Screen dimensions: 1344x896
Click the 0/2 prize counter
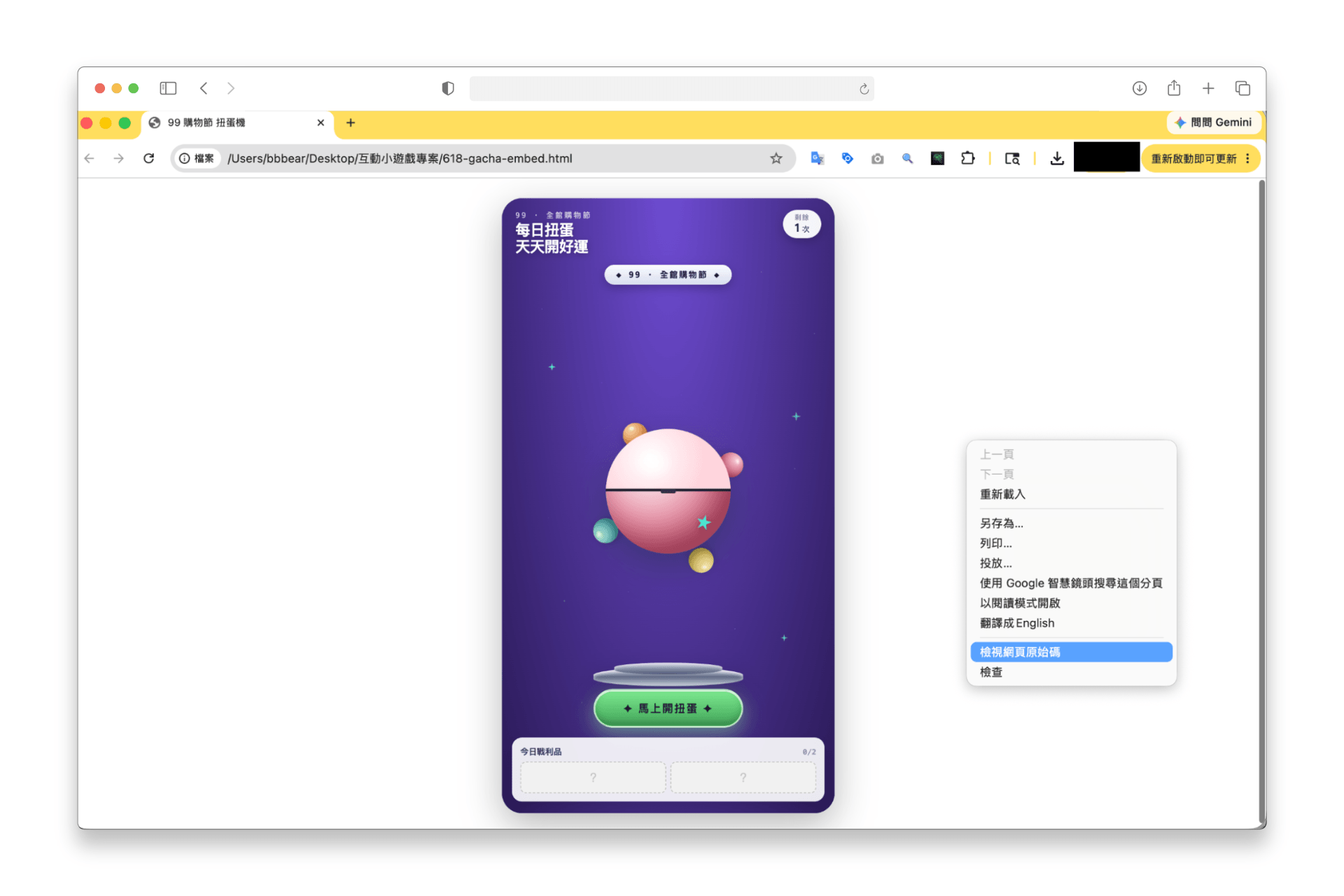(809, 752)
